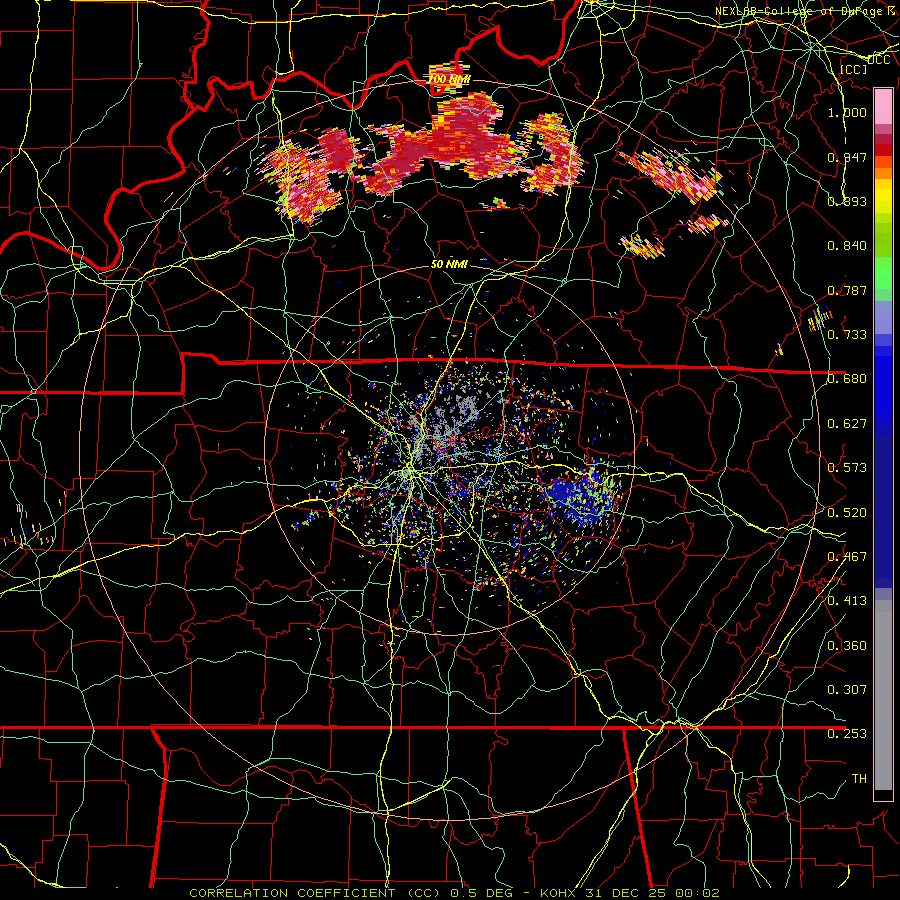Click the '0.253' legend value
900x900 pixels.
click(x=847, y=734)
